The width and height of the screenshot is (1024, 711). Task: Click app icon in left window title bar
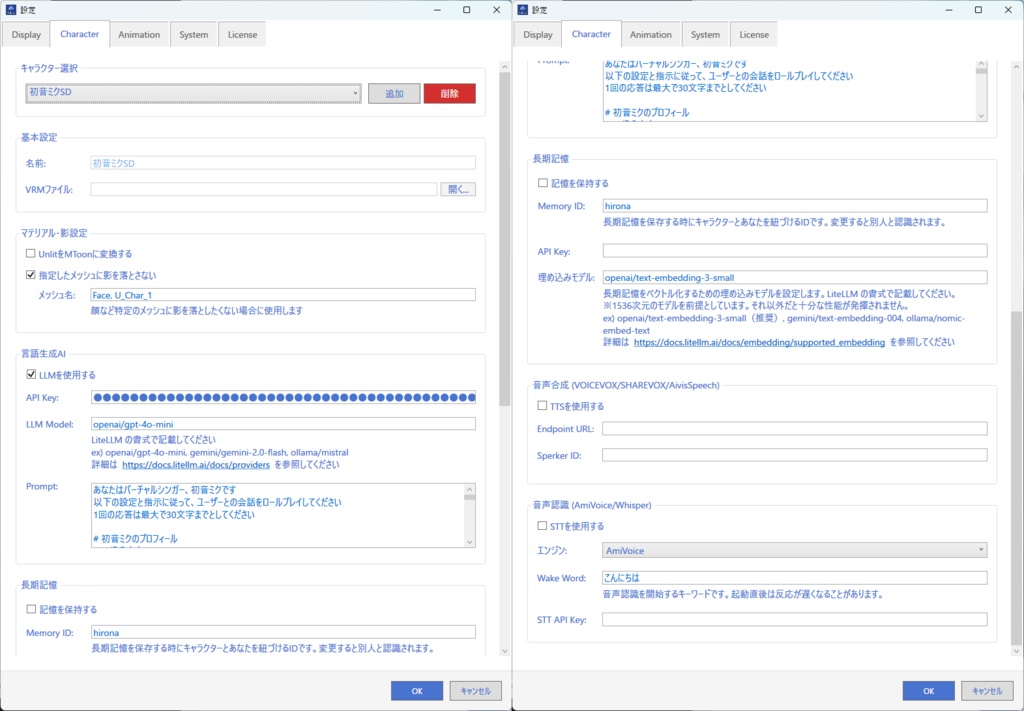pyautogui.click(x=10, y=10)
